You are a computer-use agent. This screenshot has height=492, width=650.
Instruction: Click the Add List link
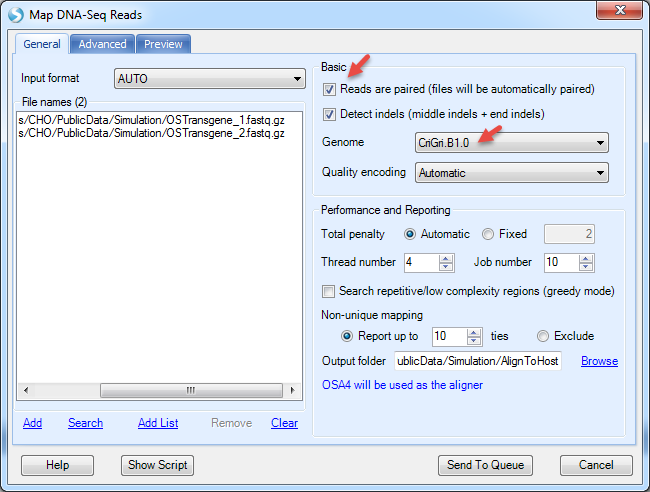click(x=158, y=423)
